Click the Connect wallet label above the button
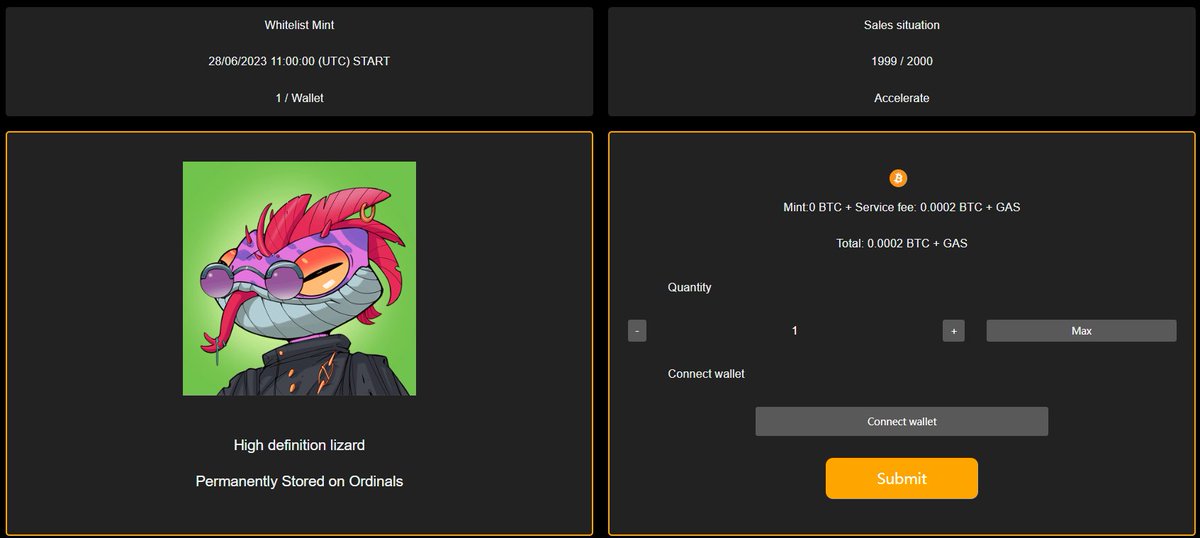Screen dimensions: 1200x538 [706, 374]
